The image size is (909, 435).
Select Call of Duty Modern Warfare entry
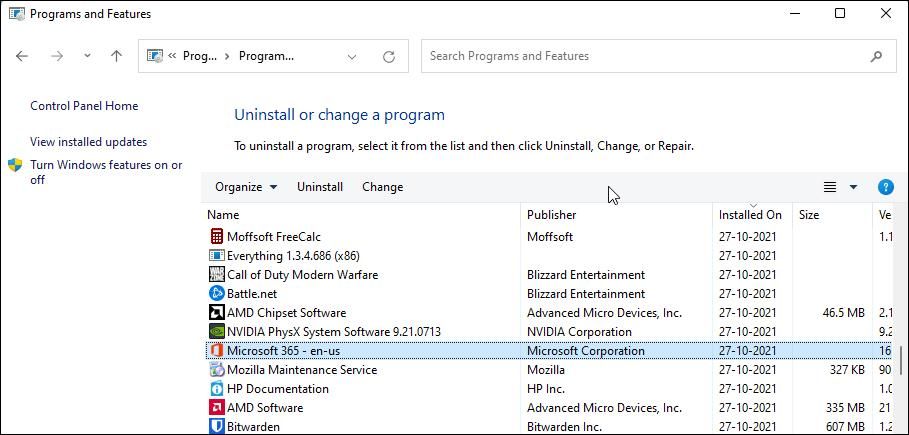(303, 275)
